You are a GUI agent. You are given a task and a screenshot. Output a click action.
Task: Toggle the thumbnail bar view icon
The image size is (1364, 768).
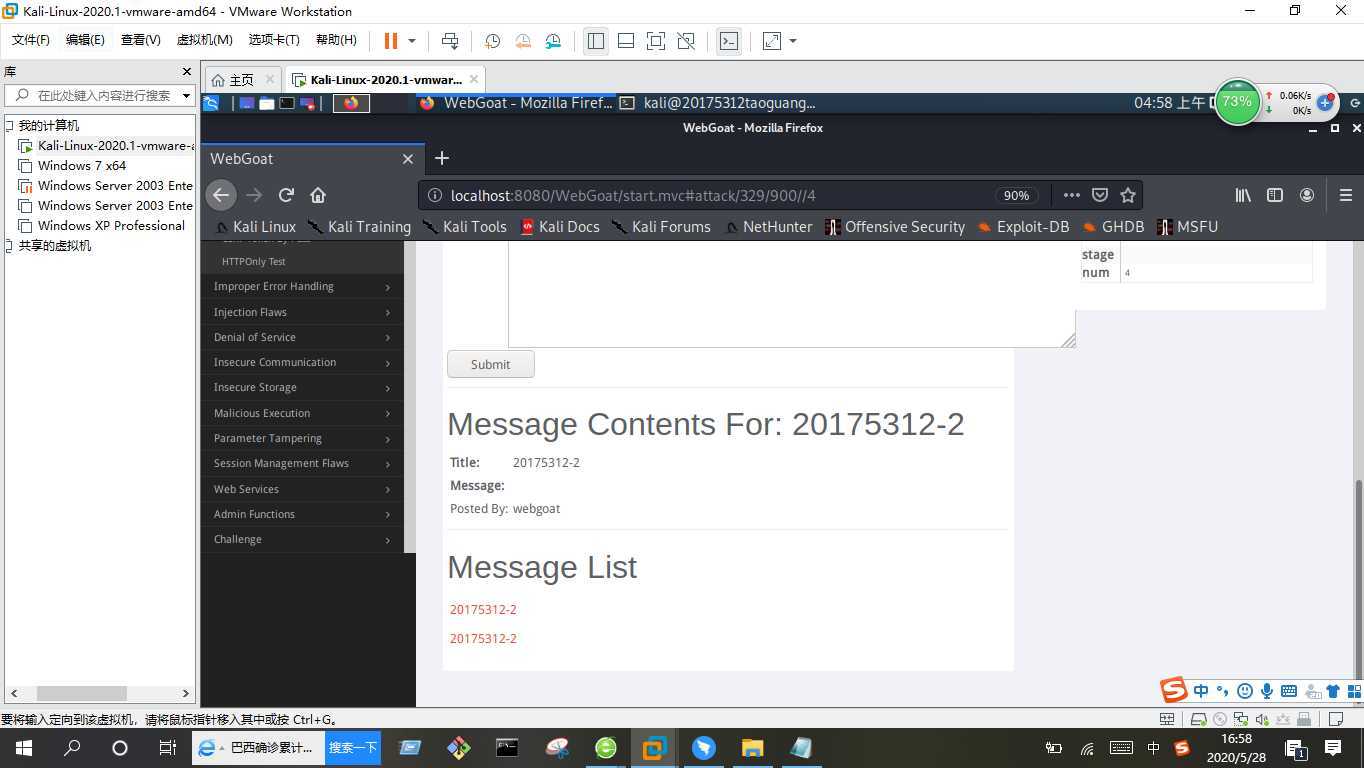[x=626, y=41]
